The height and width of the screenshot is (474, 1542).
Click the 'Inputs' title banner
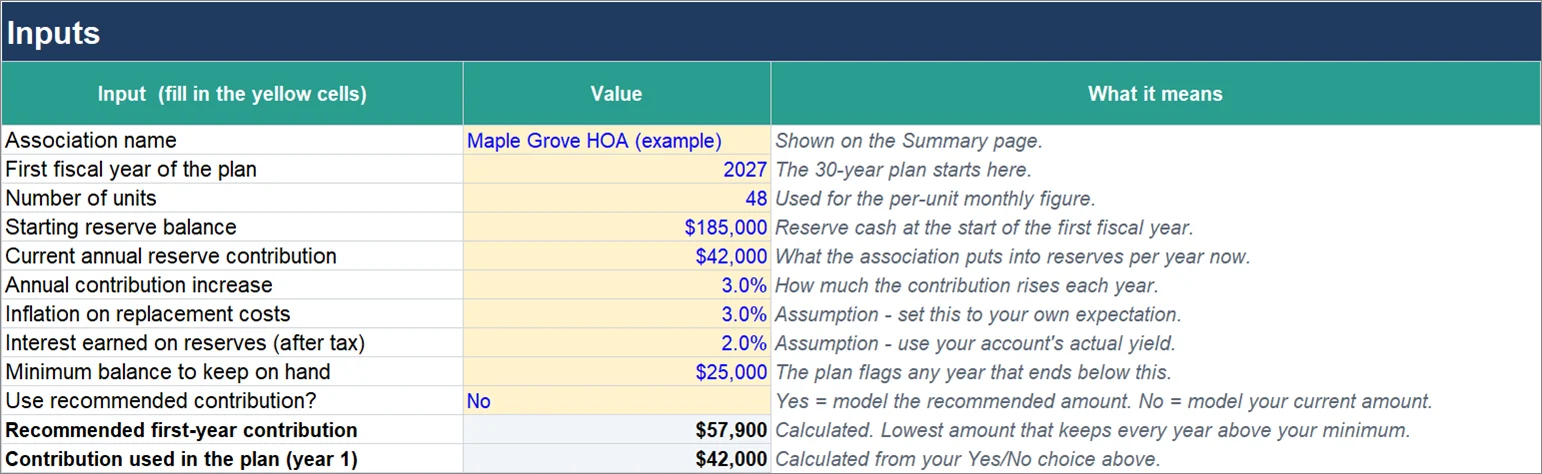pos(770,32)
